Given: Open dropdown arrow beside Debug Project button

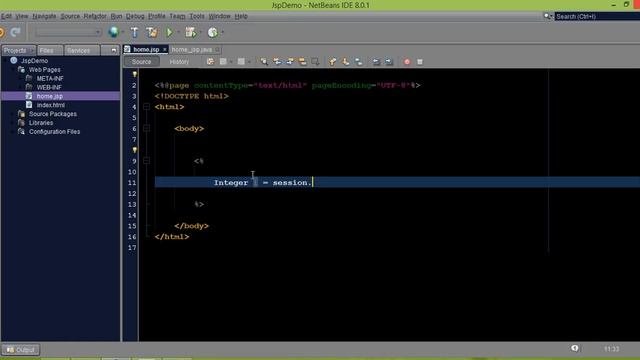Looking at the screenshot, I should coord(200,32).
